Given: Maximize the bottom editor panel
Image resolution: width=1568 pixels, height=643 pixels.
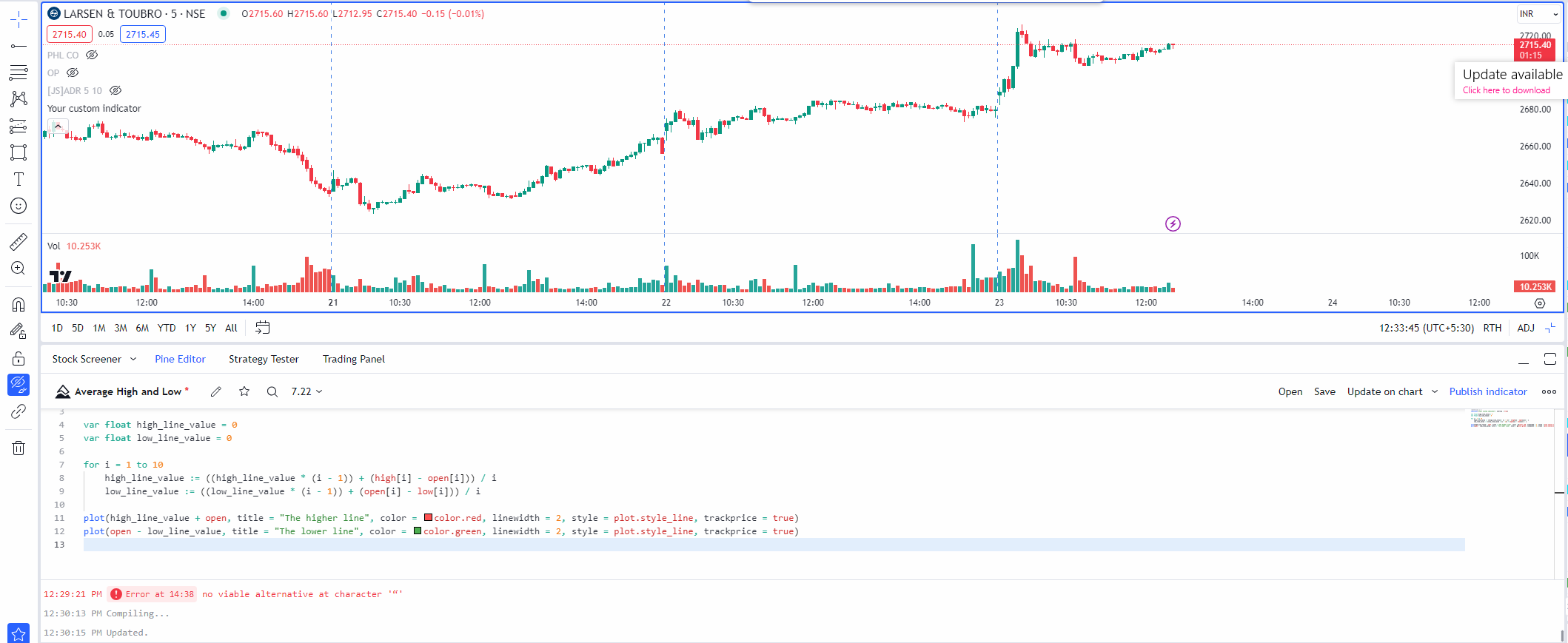Looking at the screenshot, I should [1550, 359].
